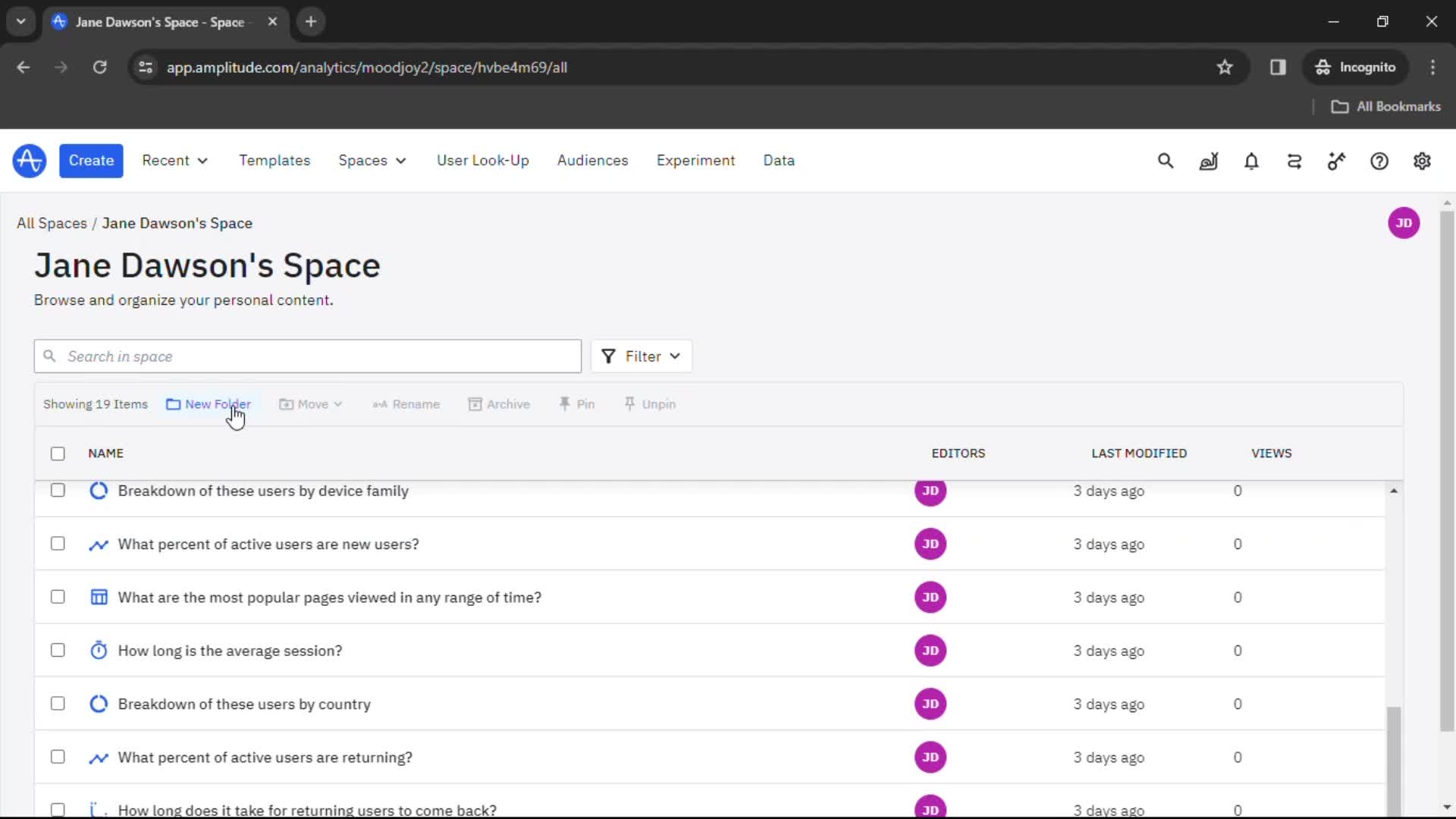Click the circular breakdown icon for users by country
Screen dimensions: 1456x819
(98, 703)
